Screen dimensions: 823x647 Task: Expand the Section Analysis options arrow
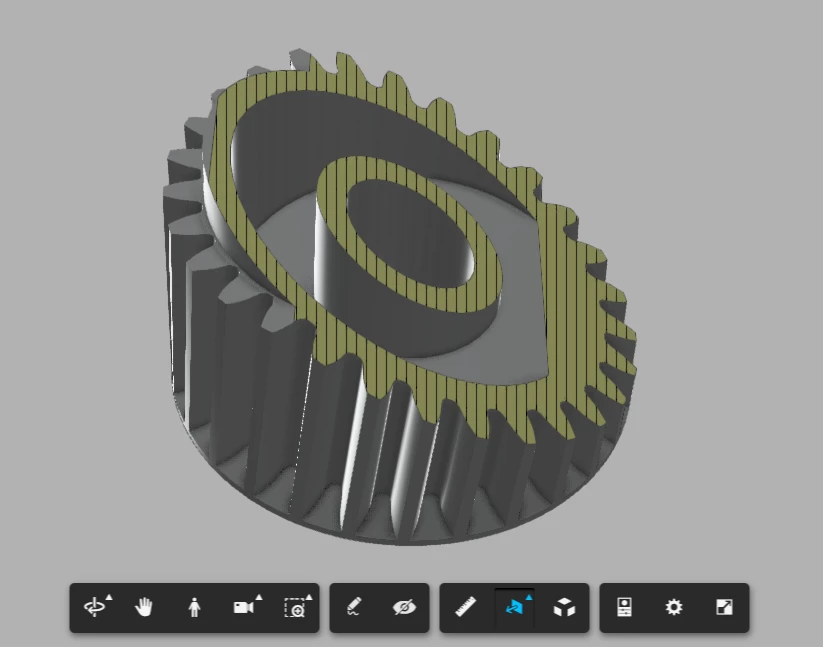point(529,595)
